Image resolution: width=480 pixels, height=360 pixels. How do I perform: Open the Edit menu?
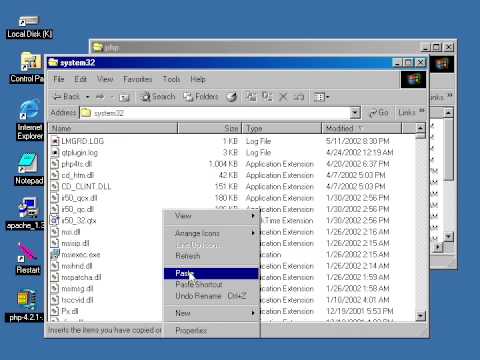point(80,79)
